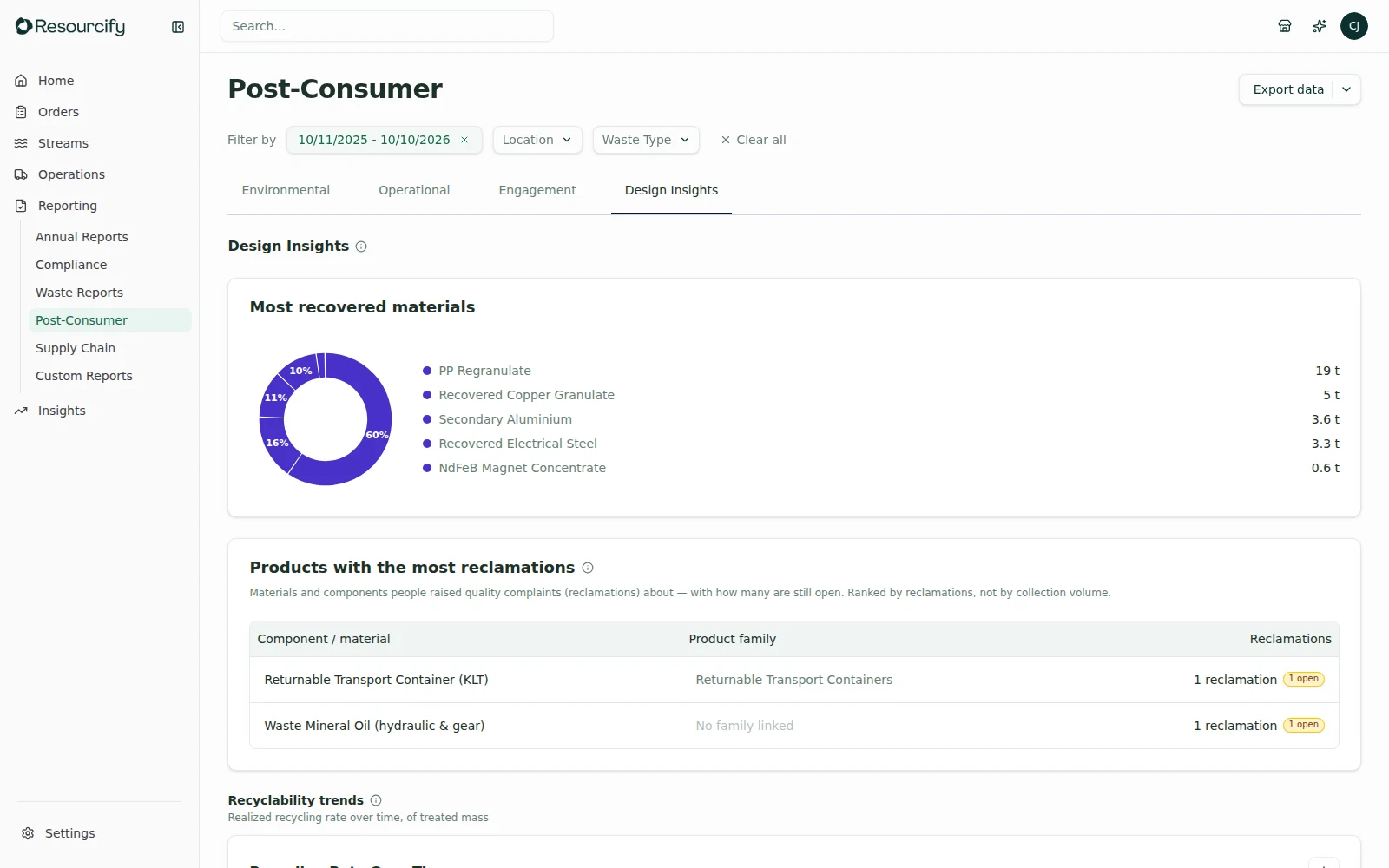Screen dimensions: 1389x868
Task: Click the open badge for Waste Mineral Oil
Action: (x=1304, y=725)
